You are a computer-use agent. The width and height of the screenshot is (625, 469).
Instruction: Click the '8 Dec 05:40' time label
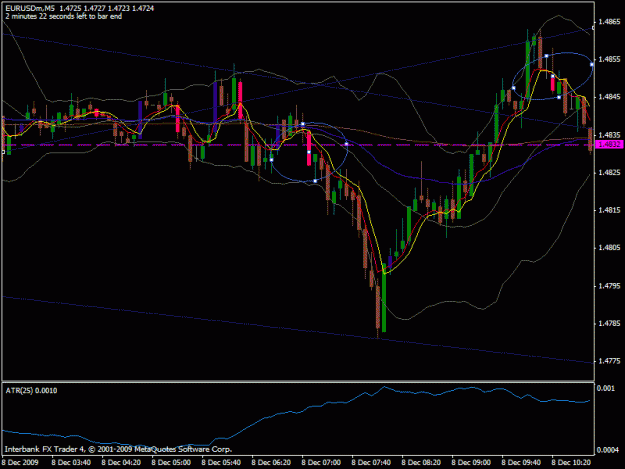221,462
